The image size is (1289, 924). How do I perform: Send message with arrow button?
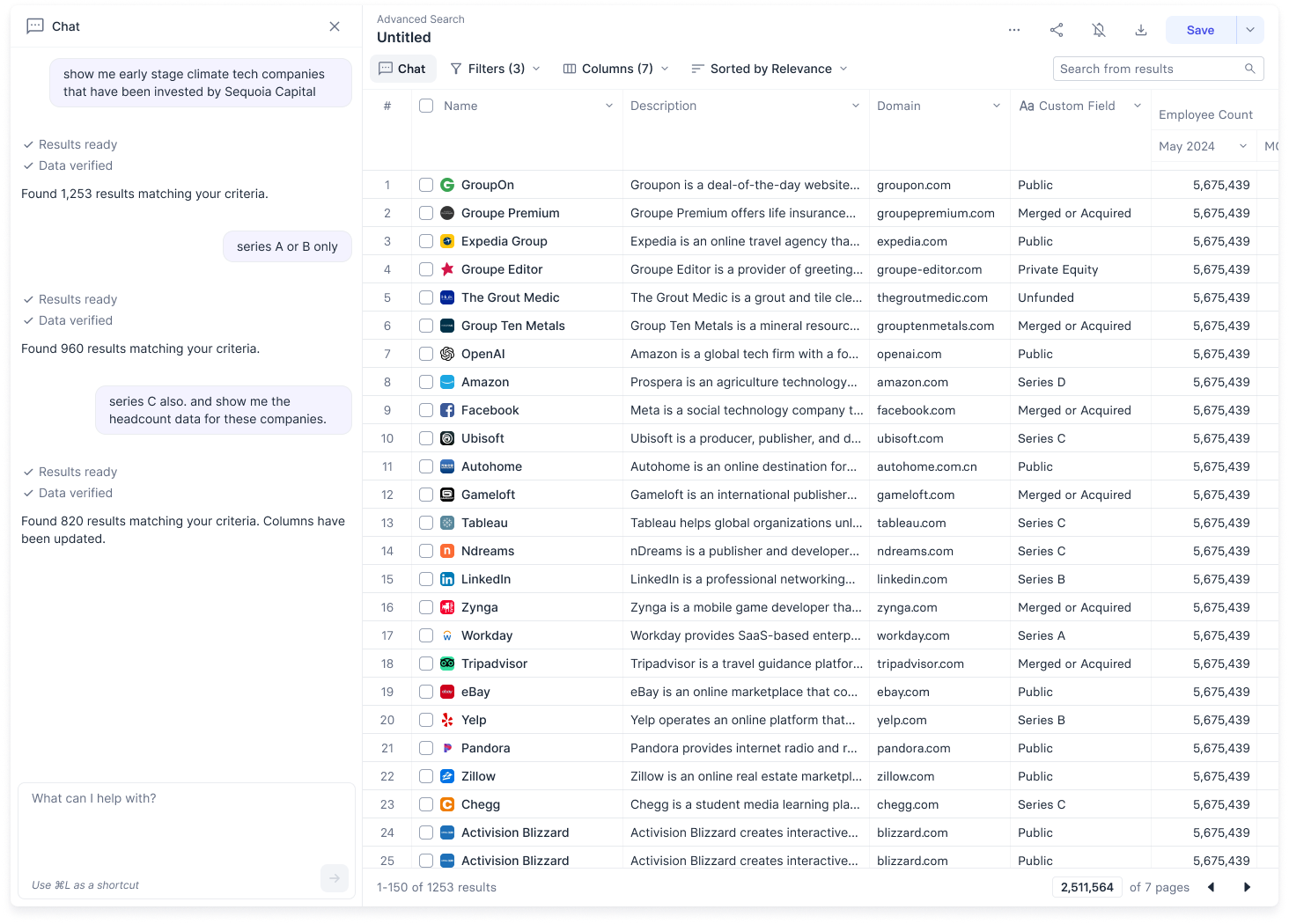click(335, 878)
